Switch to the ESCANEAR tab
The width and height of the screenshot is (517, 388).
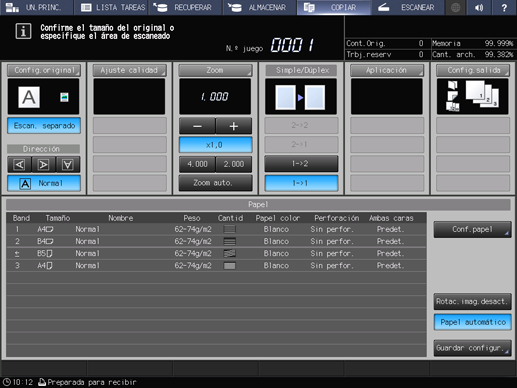pos(408,7)
